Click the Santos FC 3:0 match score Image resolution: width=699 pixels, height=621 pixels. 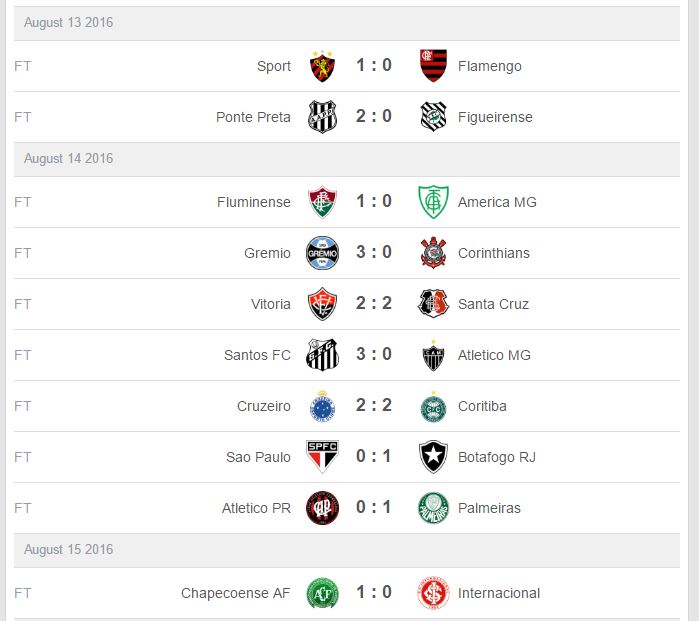pyautogui.click(x=374, y=354)
